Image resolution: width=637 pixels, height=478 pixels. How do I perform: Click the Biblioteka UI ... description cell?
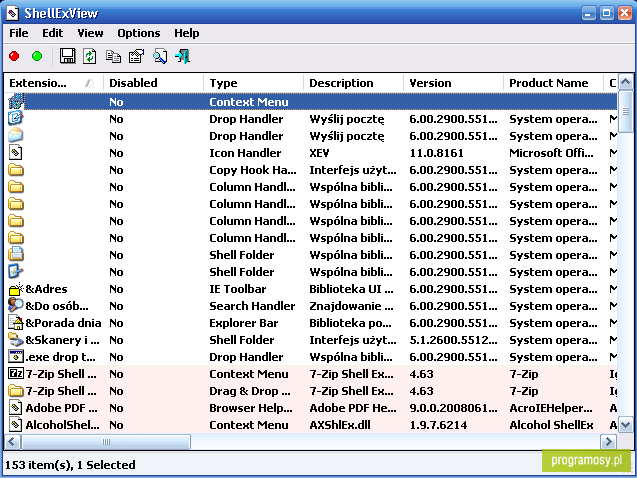[351, 289]
